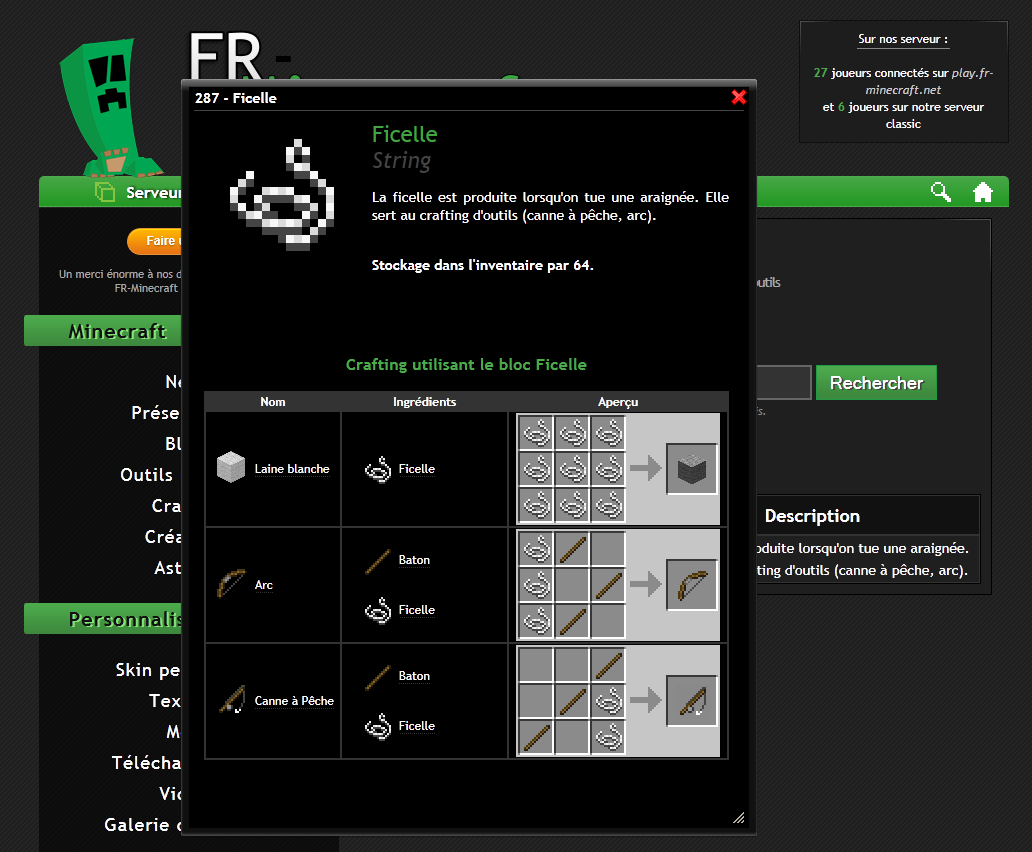The height and width of the screenshot is (852, 1032).
Task: Go to home via the house icon
Action: pos(983,192)
